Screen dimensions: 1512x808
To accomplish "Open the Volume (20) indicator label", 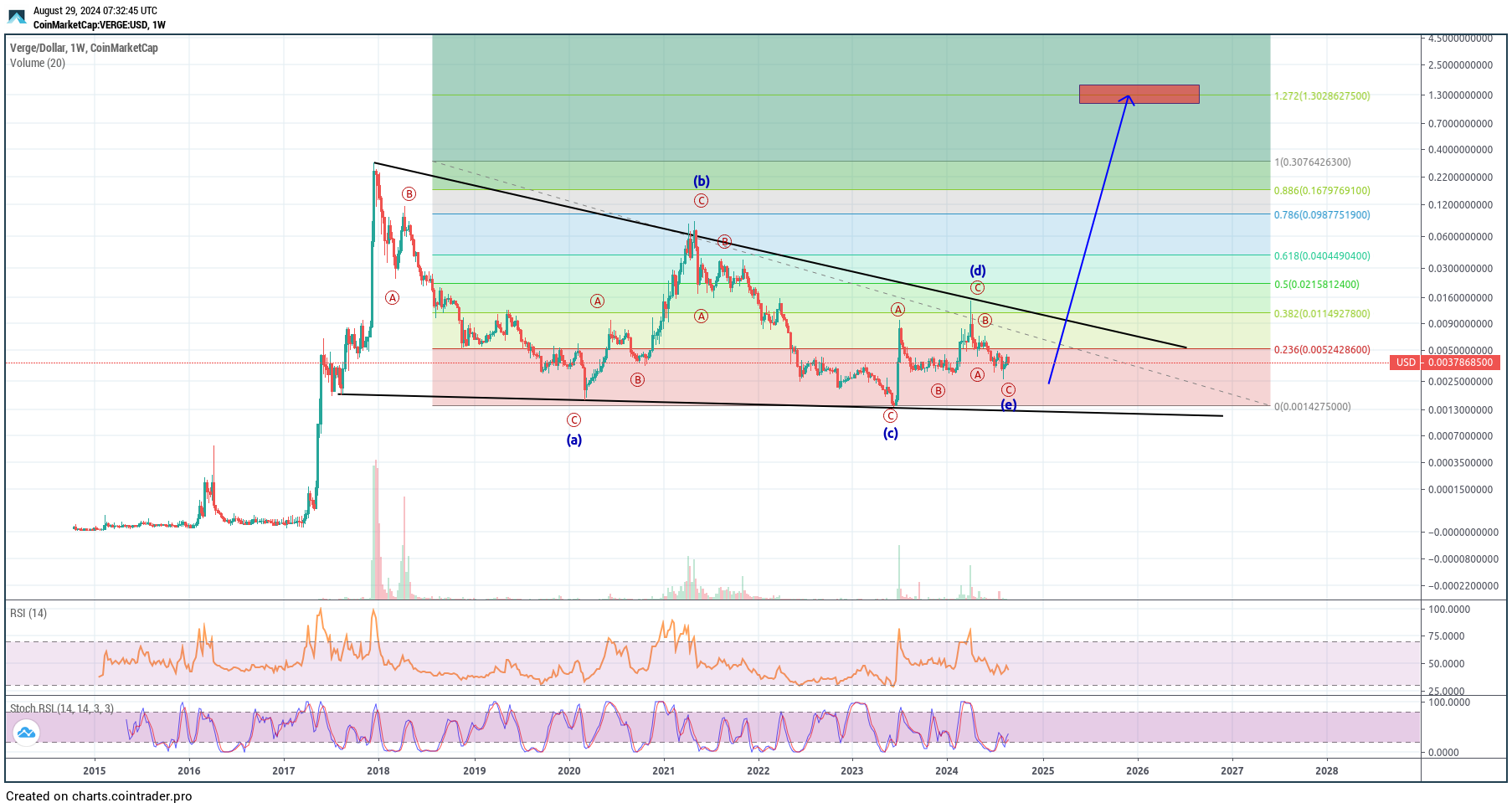I will pyautogui.click(x=38, y=63).
